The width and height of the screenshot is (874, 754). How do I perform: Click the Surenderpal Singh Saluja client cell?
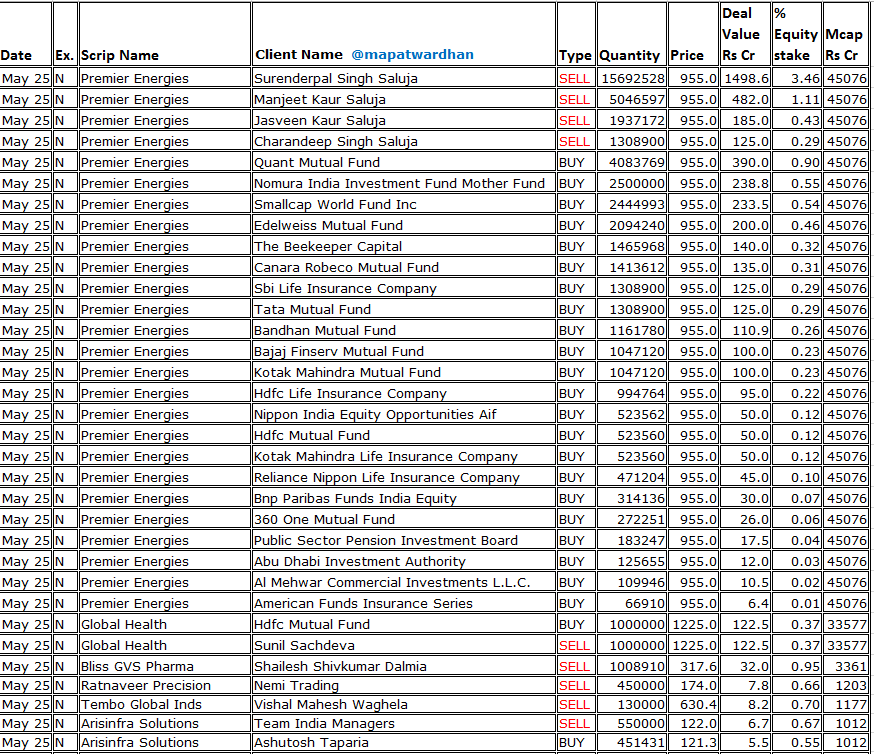point(404,79)
